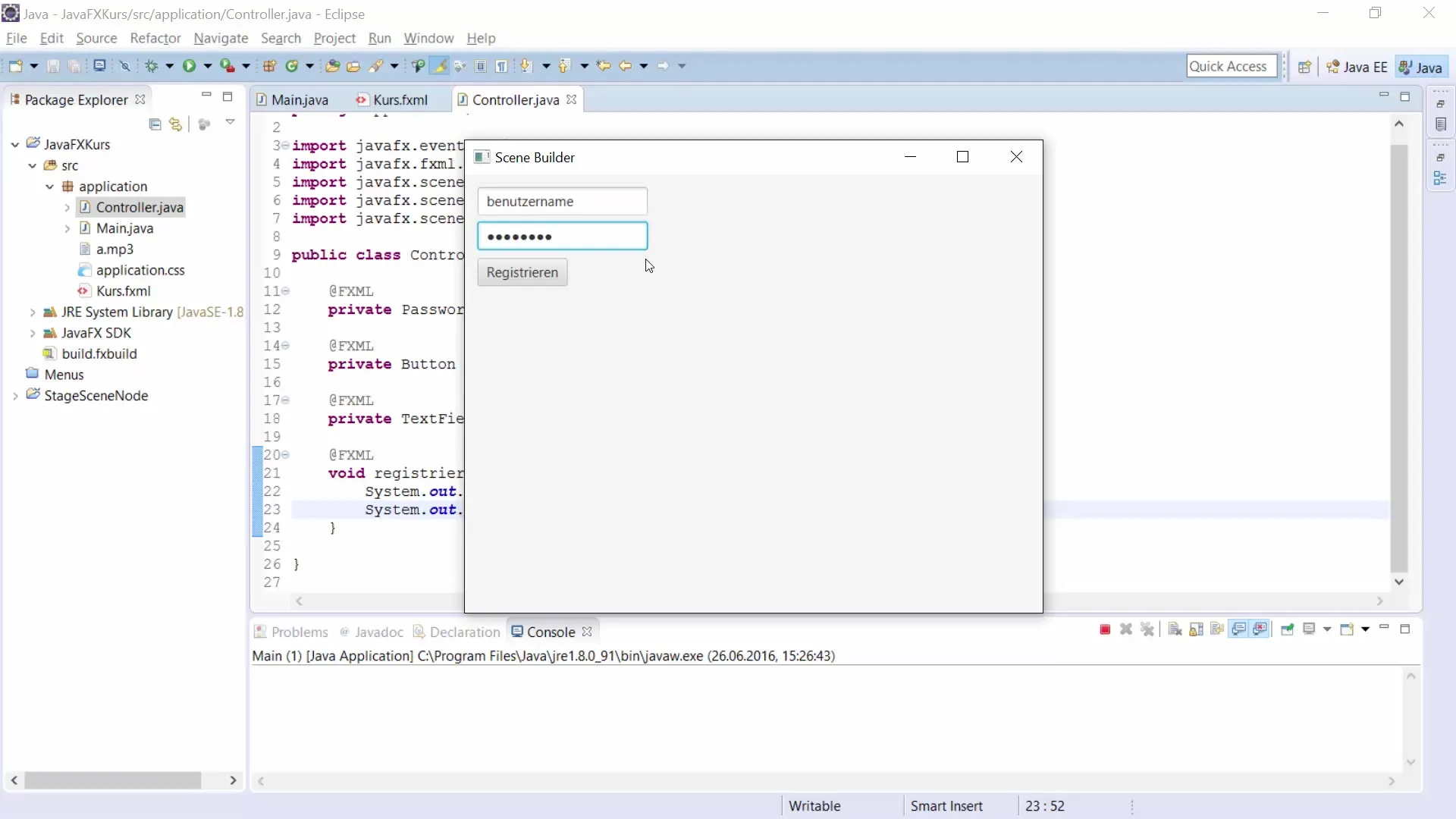Click the green Run toolbar icon
1456x819 pixels.
[x=189, y=66]
